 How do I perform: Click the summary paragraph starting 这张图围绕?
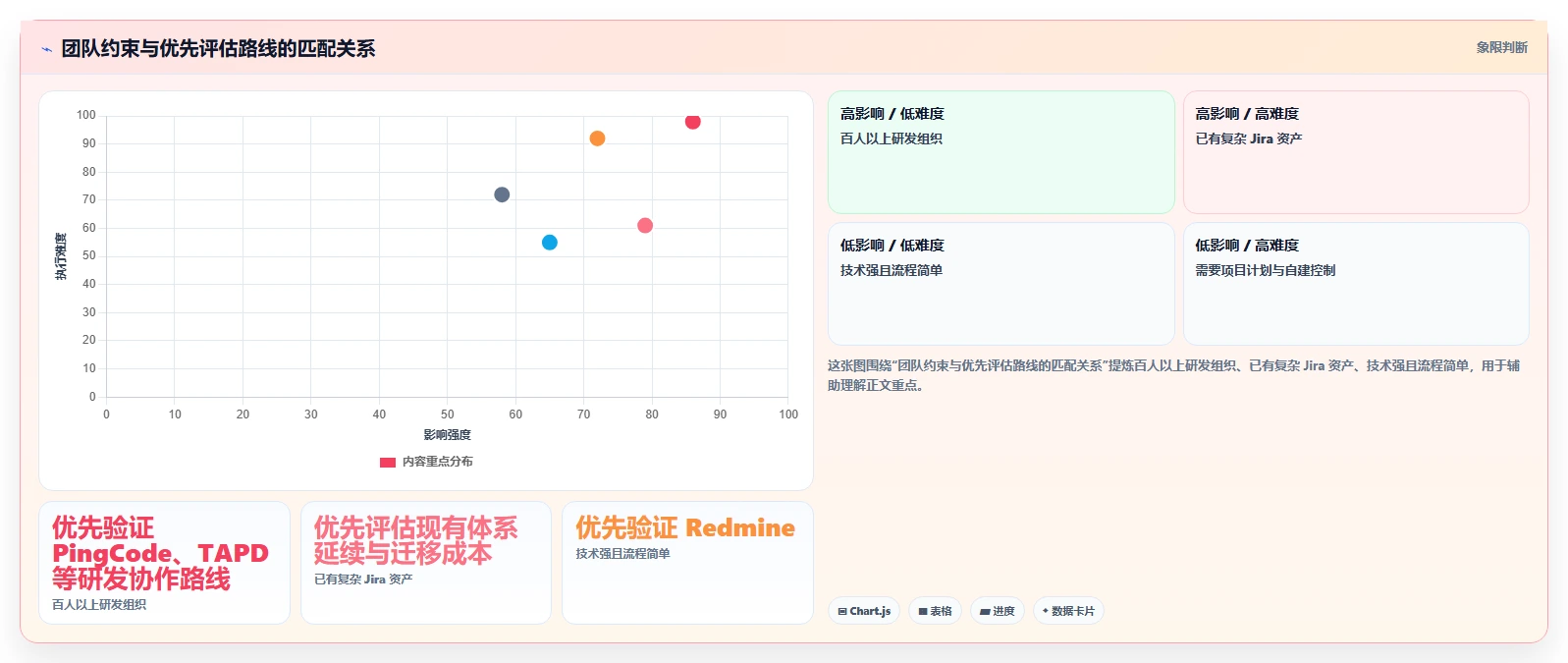click(1173, 375)
